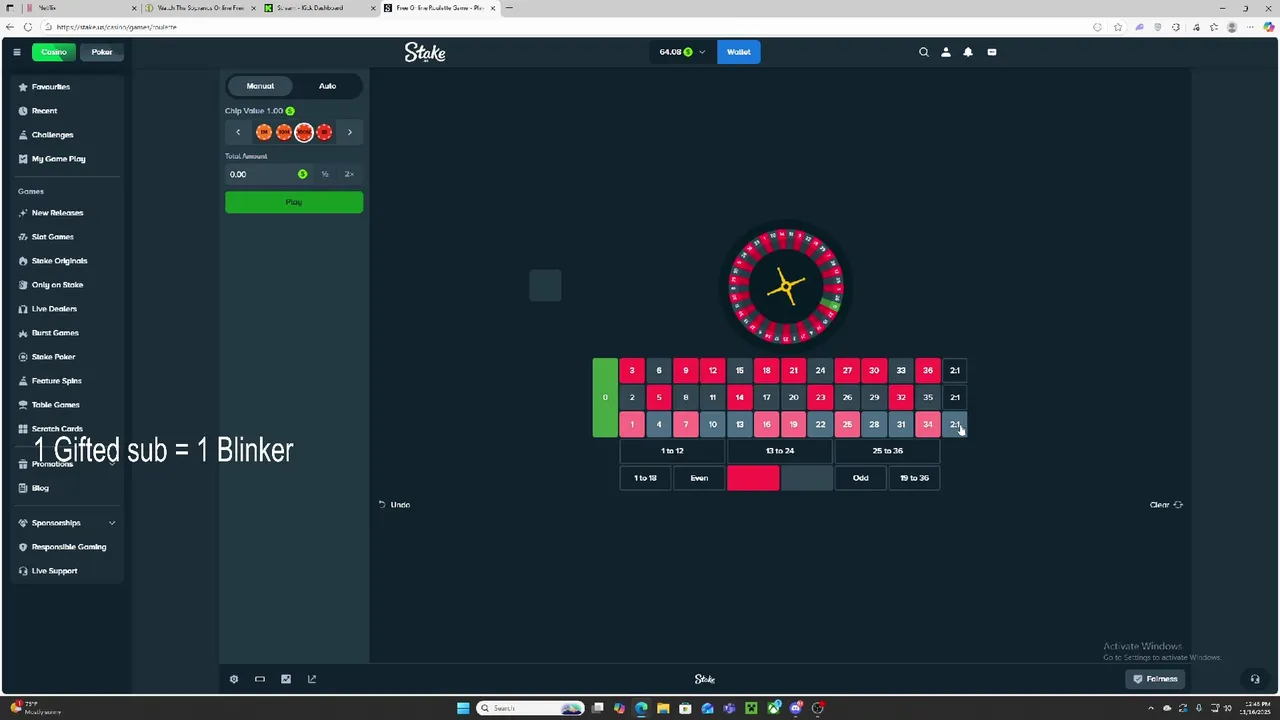Click the taskbar Search box
The width and height of the screenshot is (1280, 720).
click(x=530, y=708)
